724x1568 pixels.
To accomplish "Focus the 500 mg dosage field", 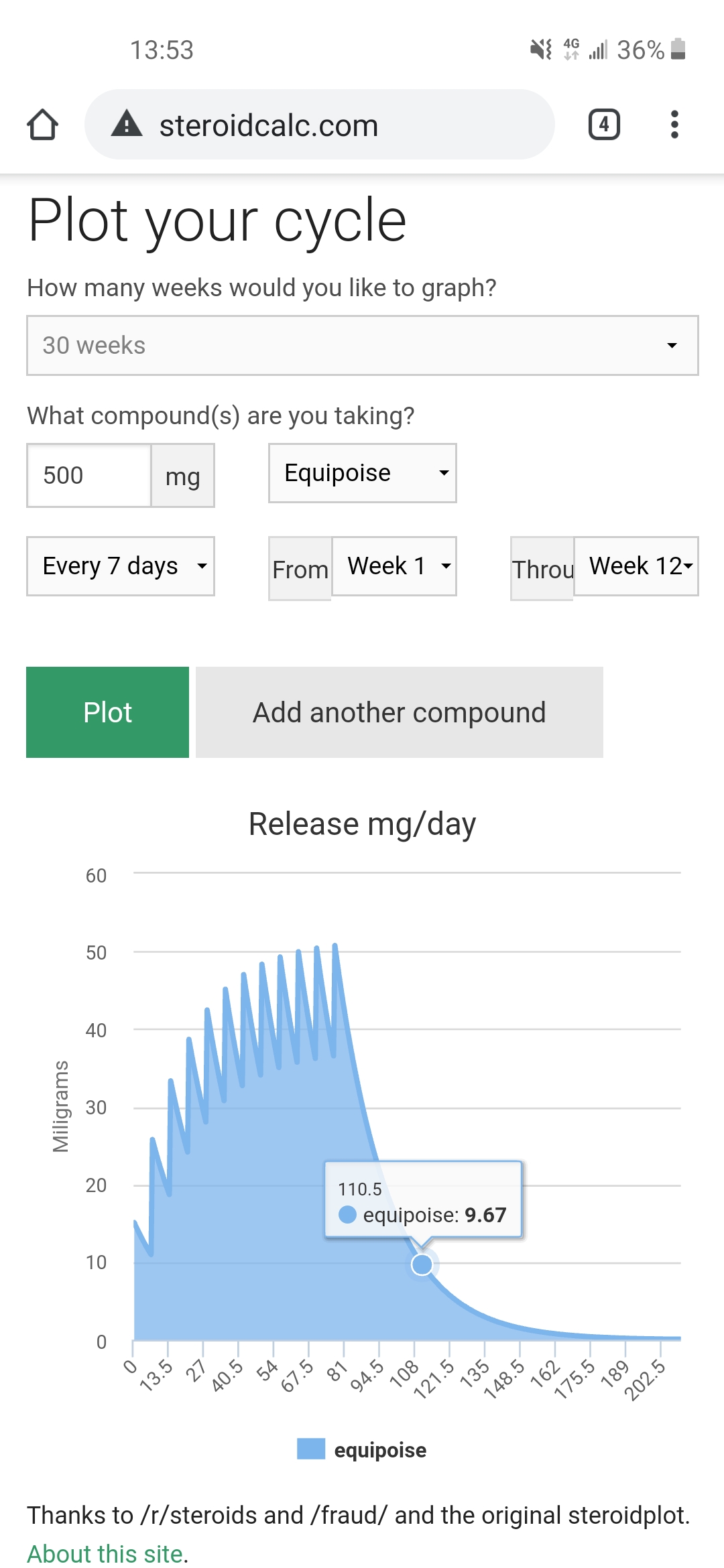I will click(89, 476).
